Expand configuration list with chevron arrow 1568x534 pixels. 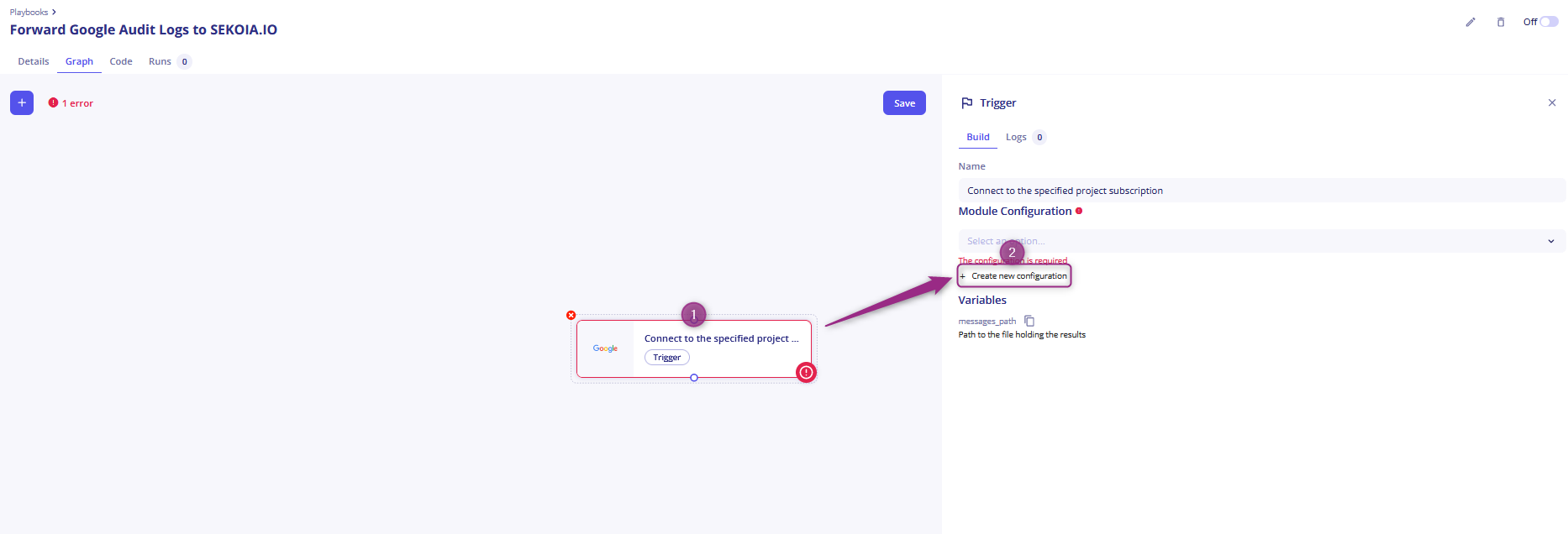(x=1551, y=241)
